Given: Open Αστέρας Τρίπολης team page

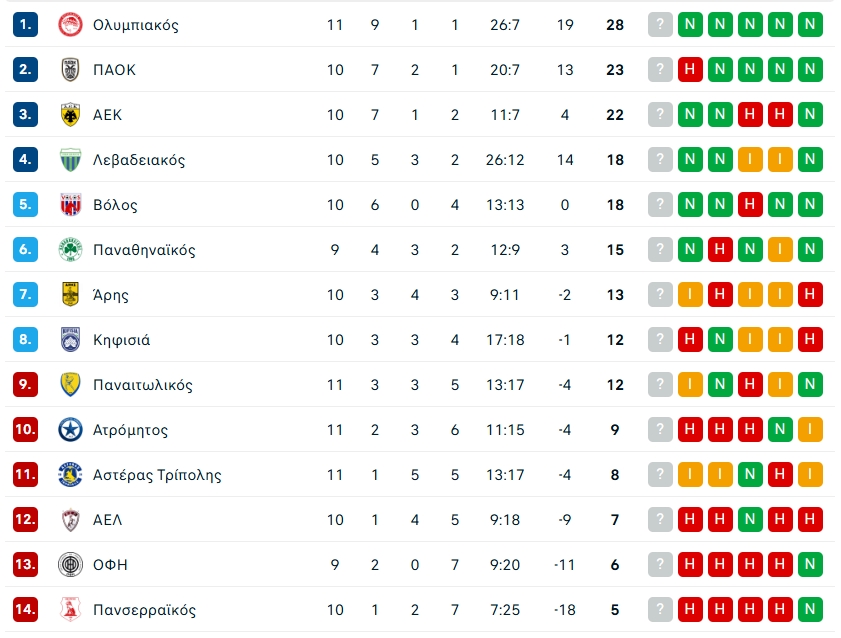Looking at the screenshot, I should (x=156, y=475).
